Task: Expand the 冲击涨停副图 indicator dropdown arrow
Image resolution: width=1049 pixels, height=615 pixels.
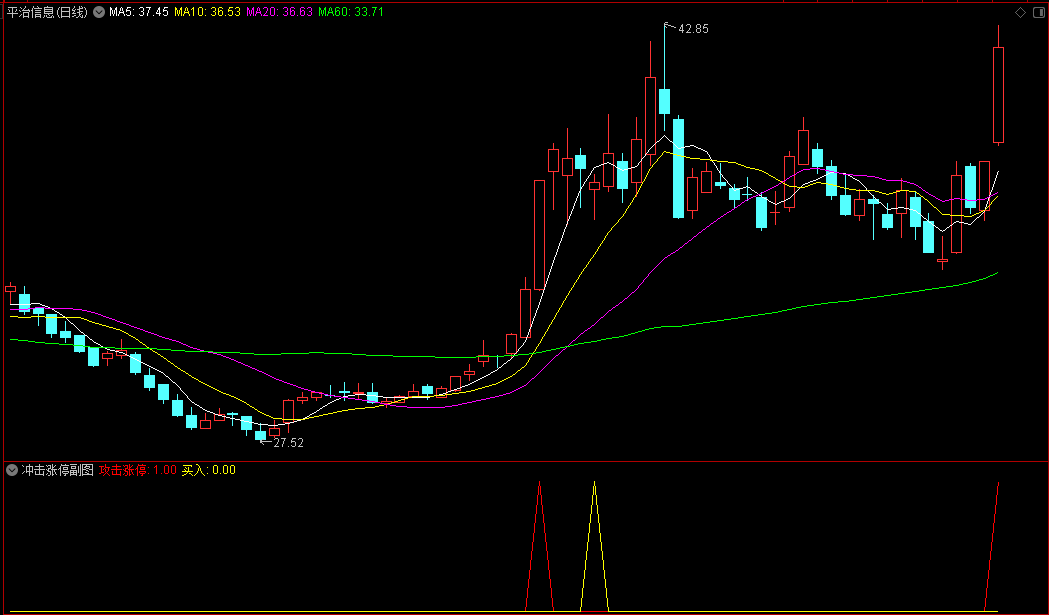Action: [x=12, y=470]
